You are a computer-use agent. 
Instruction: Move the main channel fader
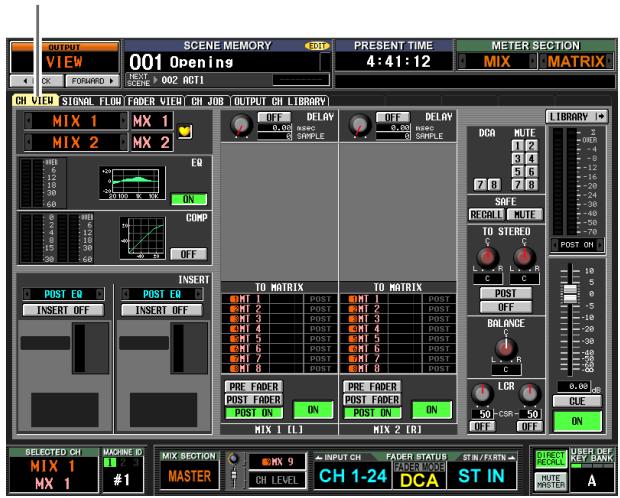570,294
